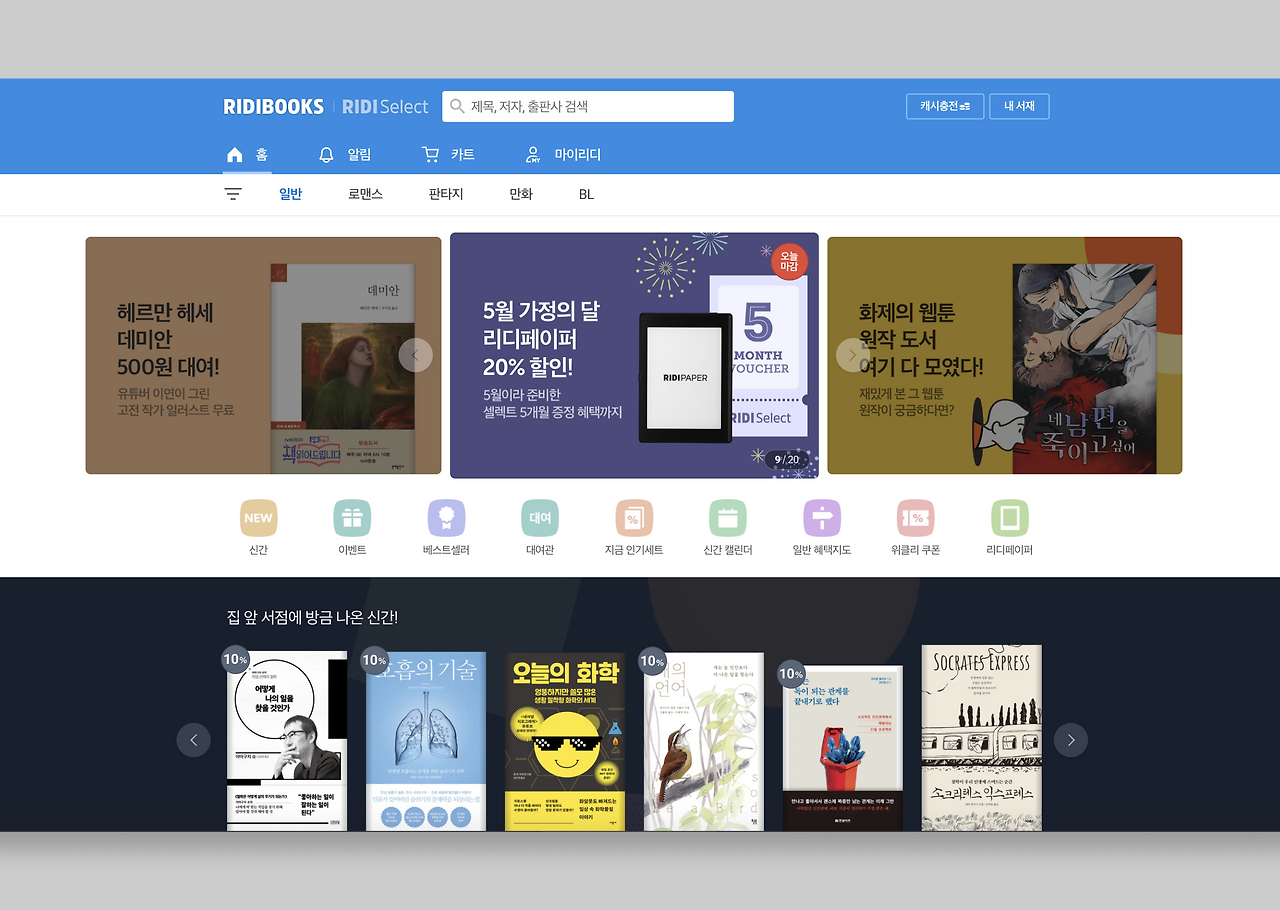This screenshot has height=910, width=1280.
Task: Open book Socrates Express cover
Action: (982, 738)
